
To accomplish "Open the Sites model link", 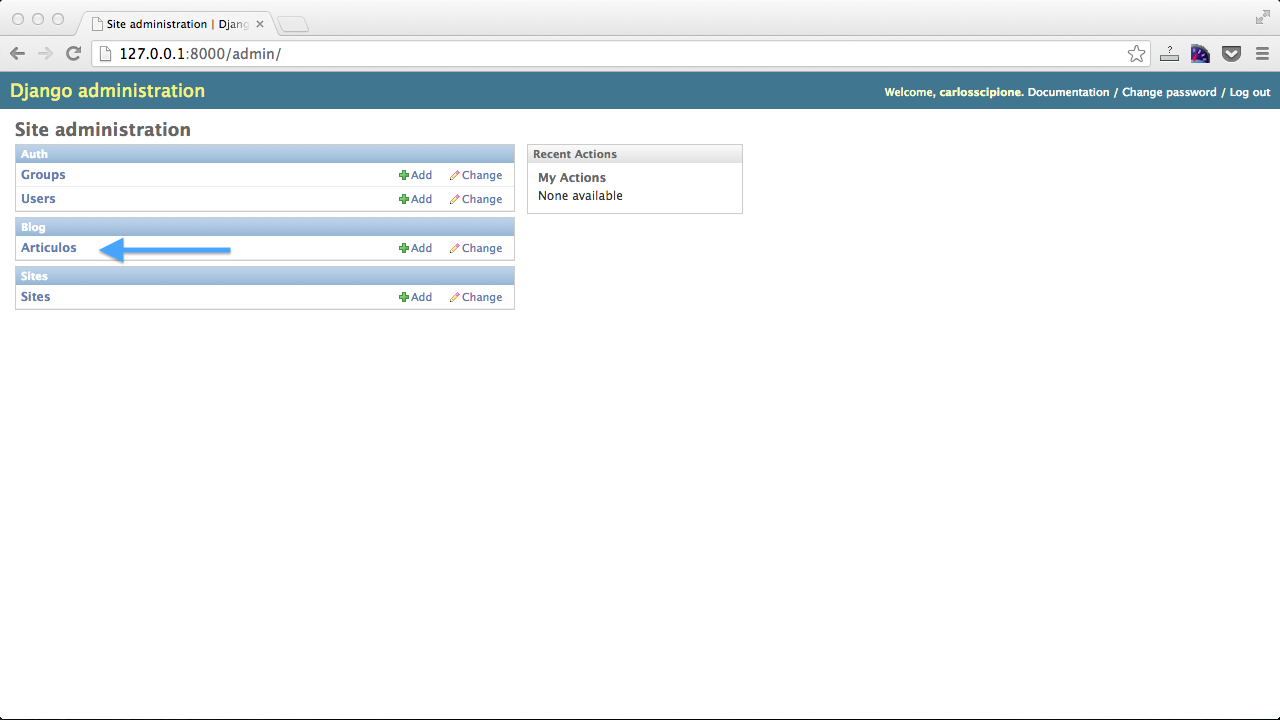I will coord(36,297).
